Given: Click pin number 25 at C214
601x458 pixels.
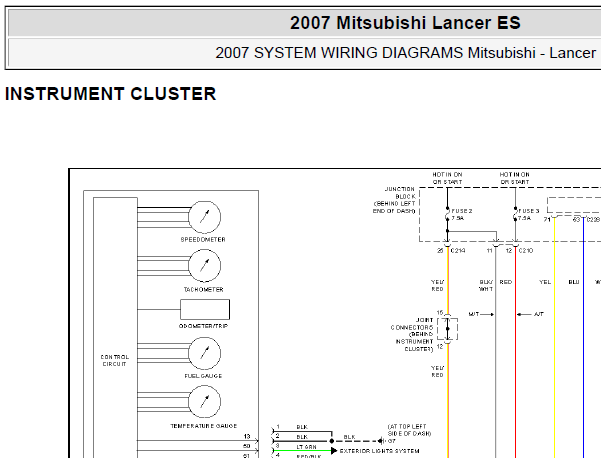Looking at the screenshot, I should (440, 251).
